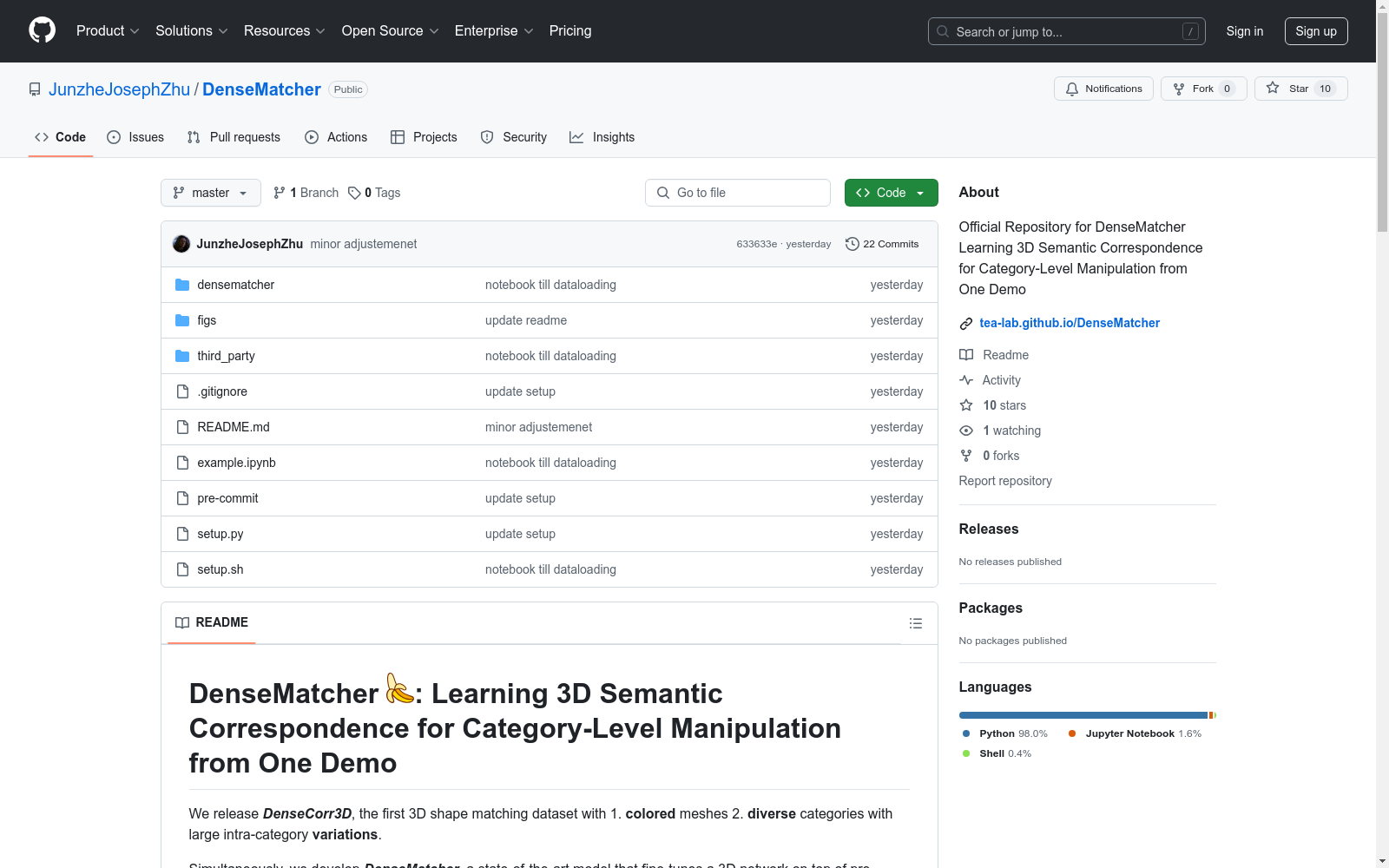View the 22 Commits history
Image resolution: width=1389 pixels, height=868 pixels.
(x=882, y=244)
